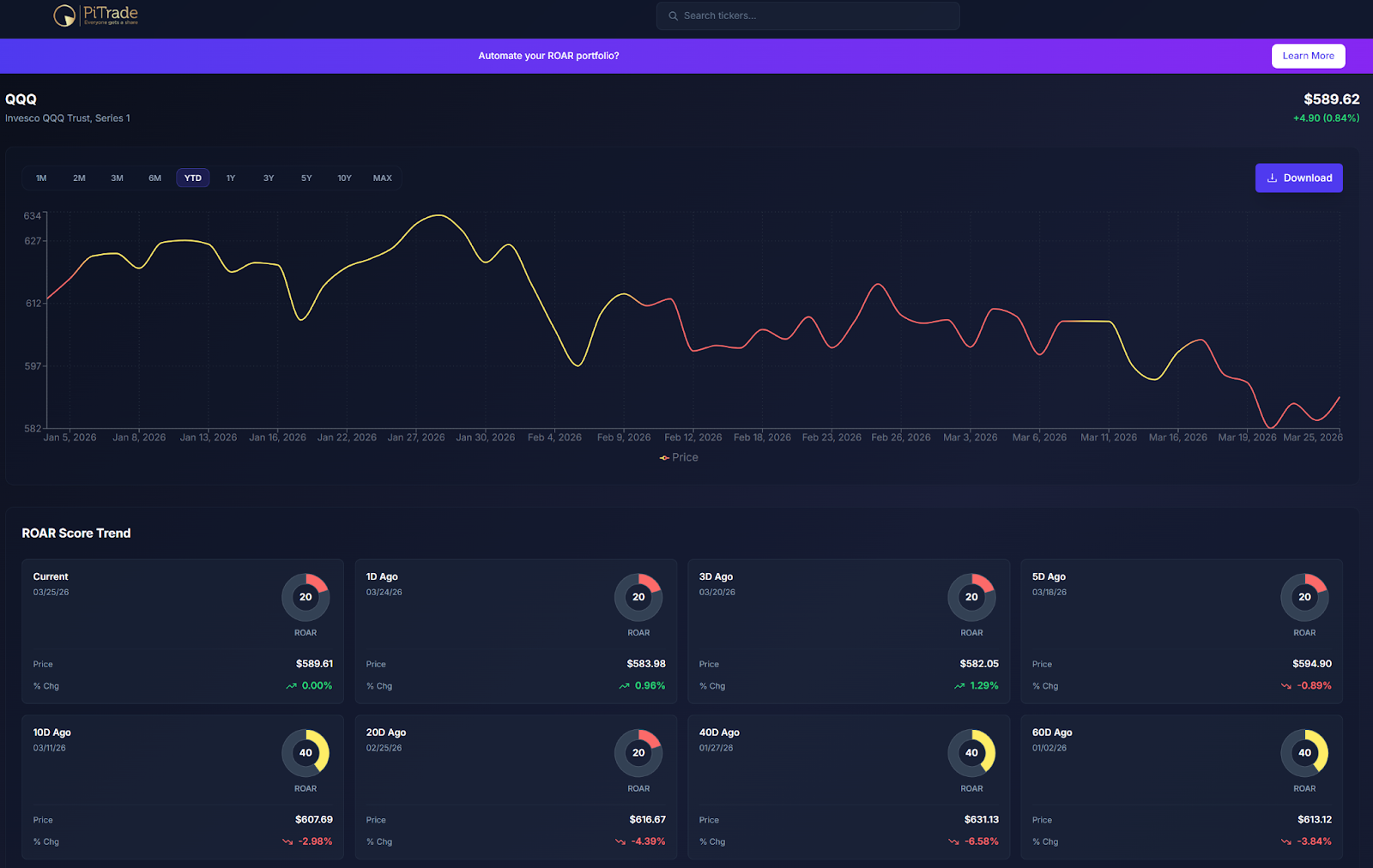The image size is (1373, 868).
Task: Click the 01/27/26 date label
Action: (x=717, y=749)
